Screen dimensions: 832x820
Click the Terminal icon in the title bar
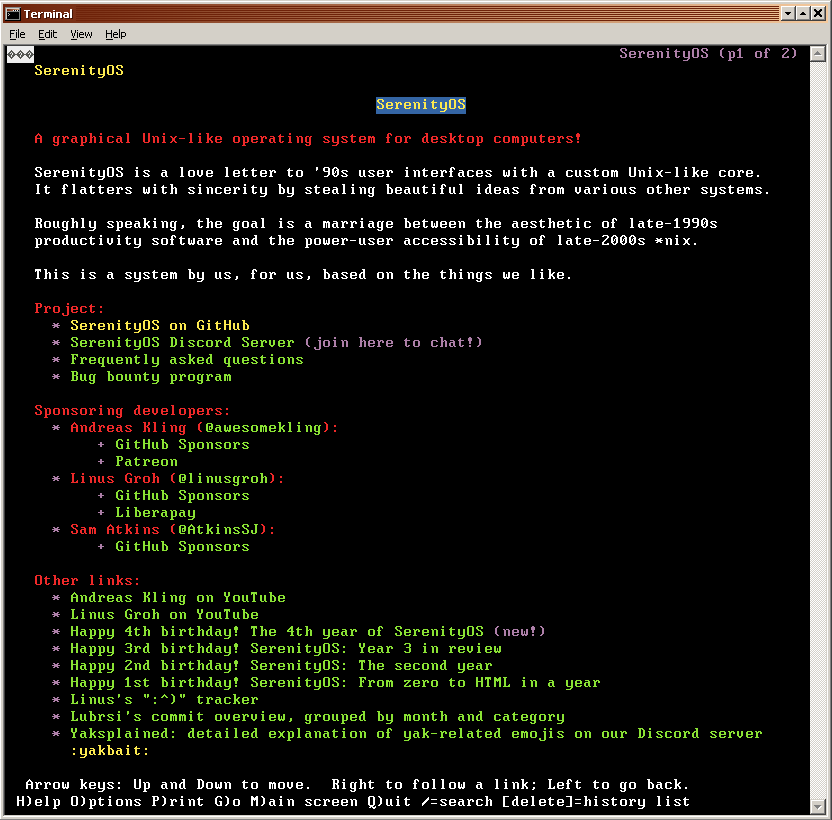click(13, 14)
